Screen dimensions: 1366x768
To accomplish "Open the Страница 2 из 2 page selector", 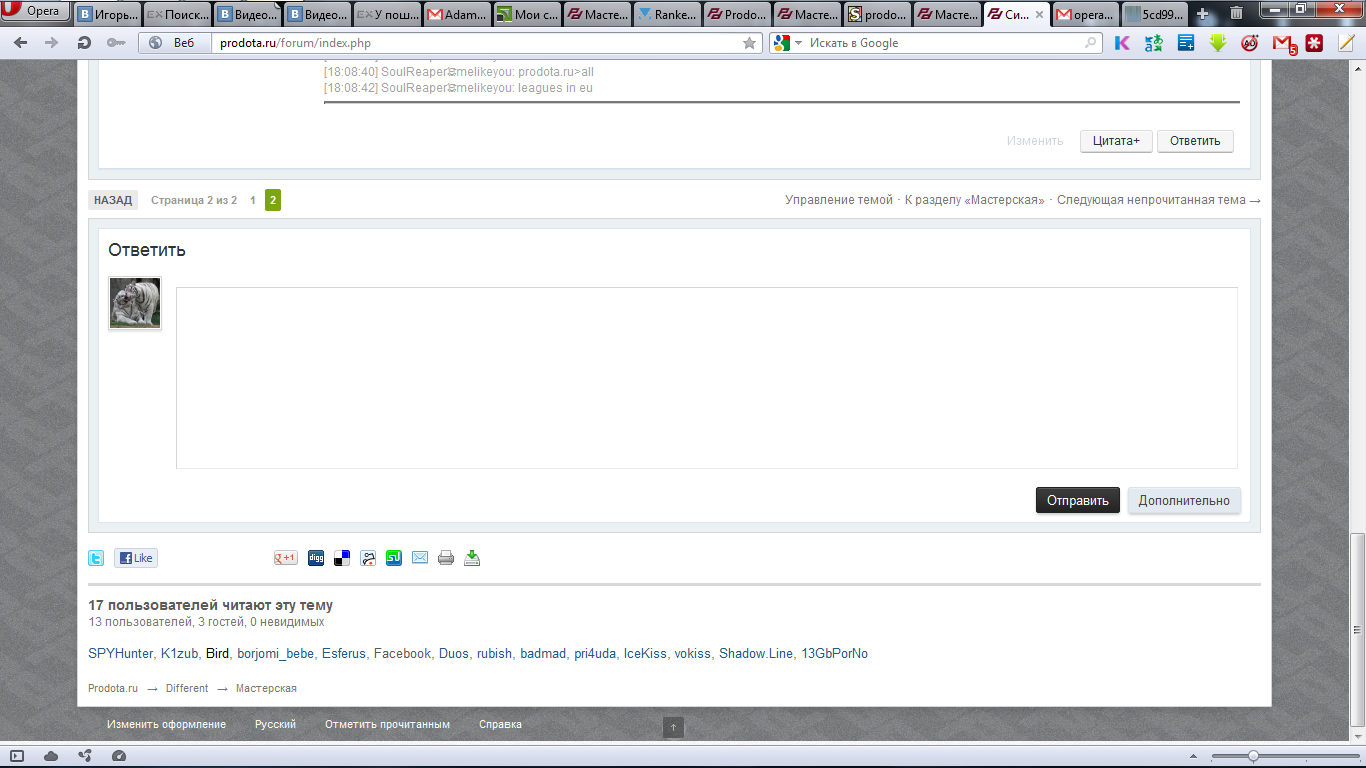I will (x=194, y=200).
